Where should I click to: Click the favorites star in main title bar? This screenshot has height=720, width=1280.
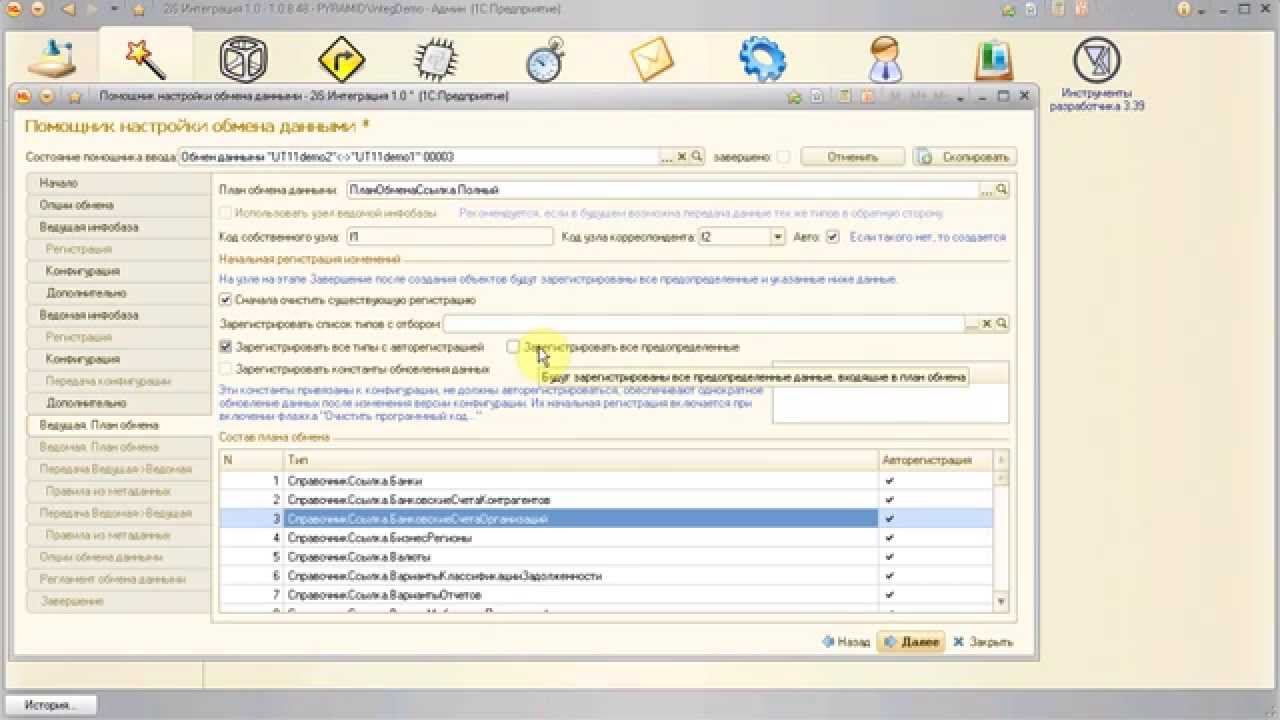point(139,10)
